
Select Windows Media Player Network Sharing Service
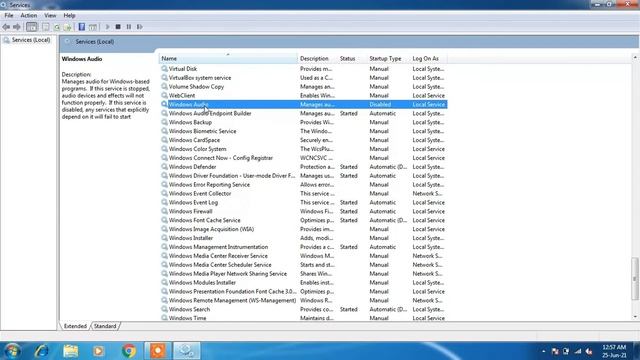303,273
